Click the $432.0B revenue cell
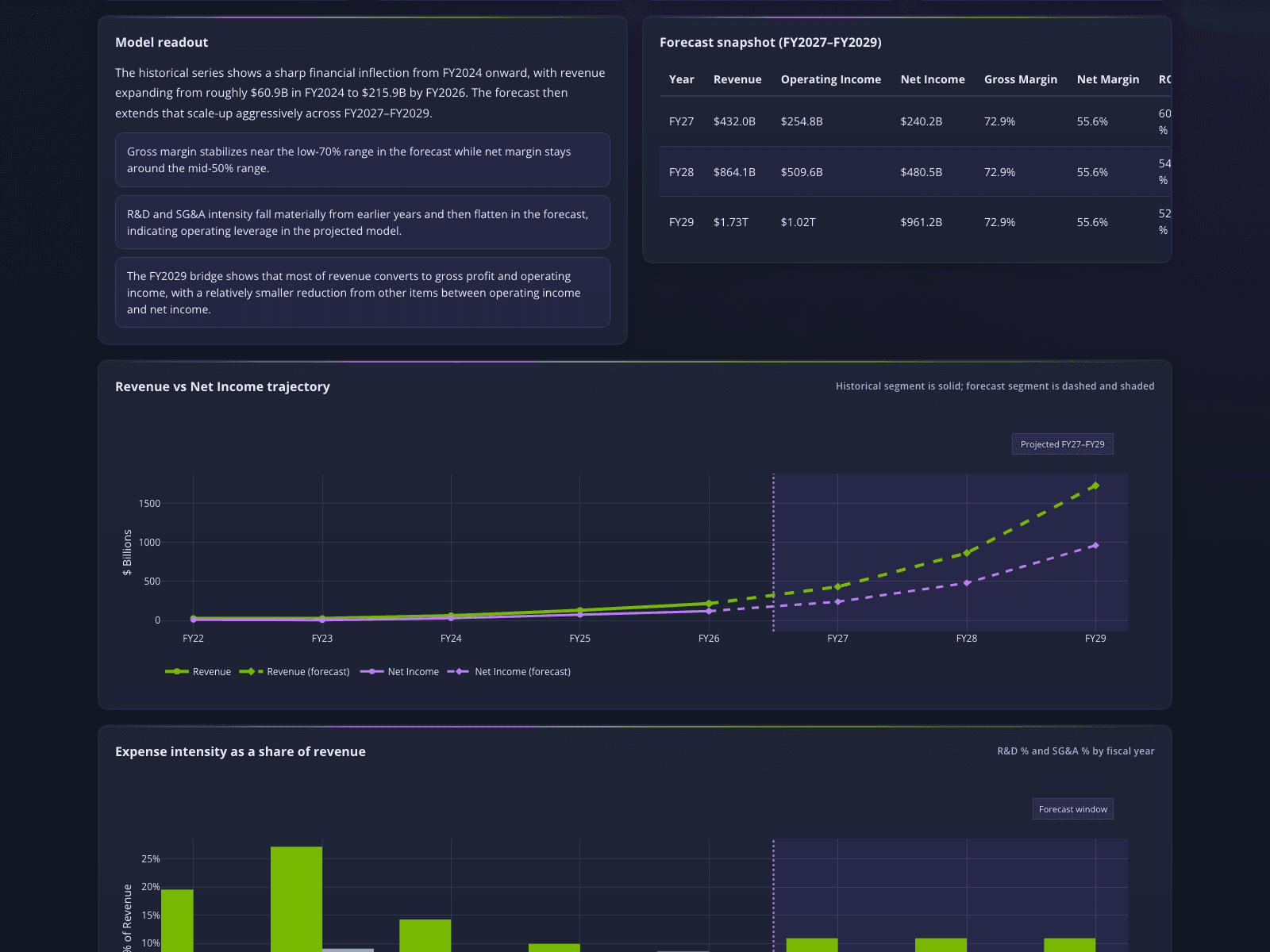Viewport: 1270px width, 952px height. [x=734, y=121]
